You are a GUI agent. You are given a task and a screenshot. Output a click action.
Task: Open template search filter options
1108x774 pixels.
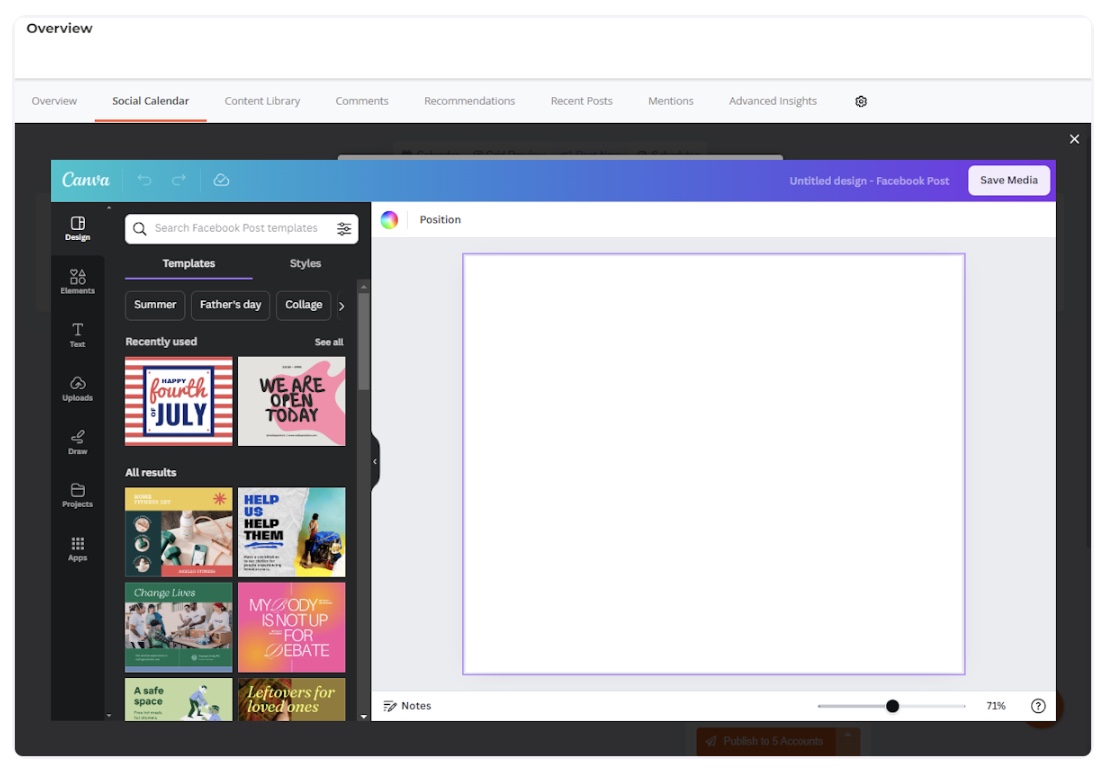pos(344,229)
